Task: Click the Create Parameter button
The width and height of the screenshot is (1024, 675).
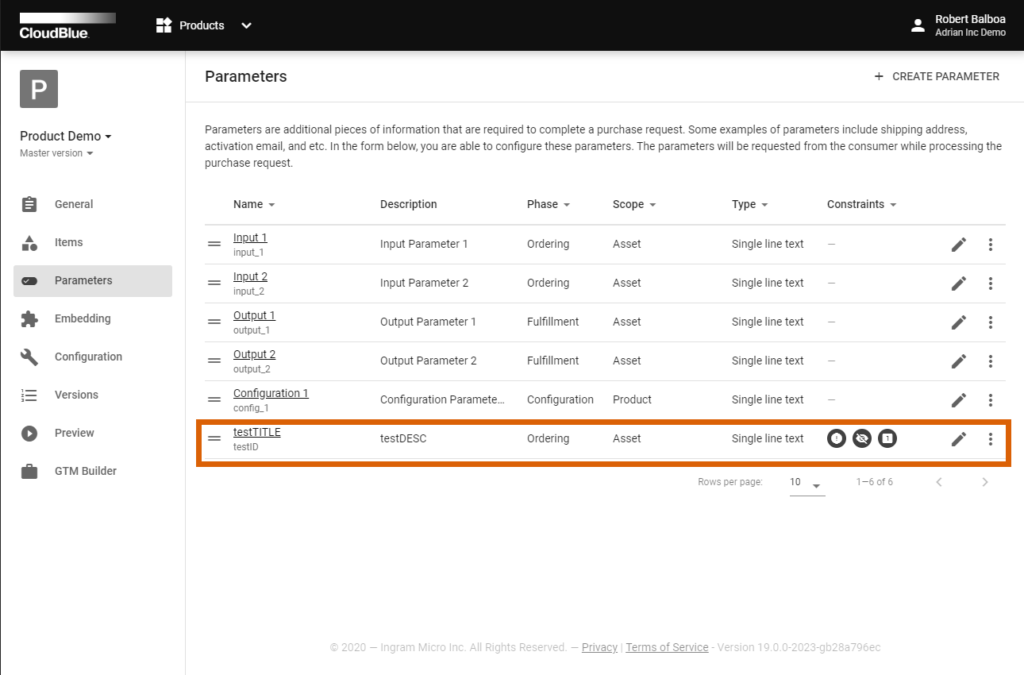Action: tap(936, 76)
